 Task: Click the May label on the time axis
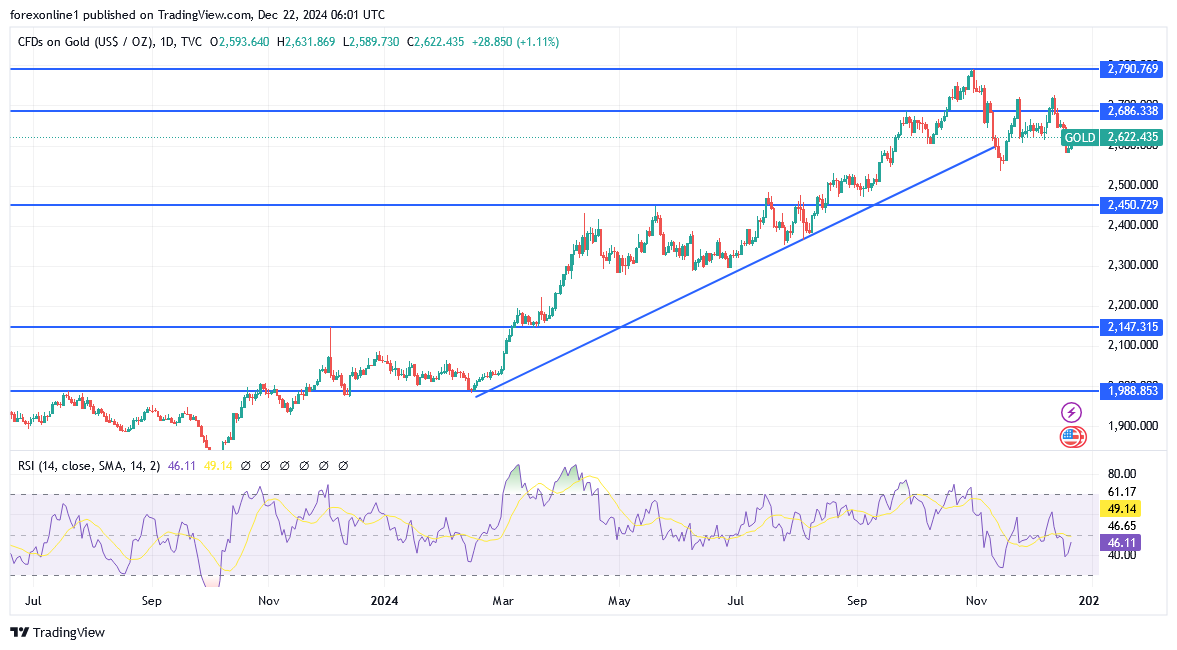tap(619, 601)
